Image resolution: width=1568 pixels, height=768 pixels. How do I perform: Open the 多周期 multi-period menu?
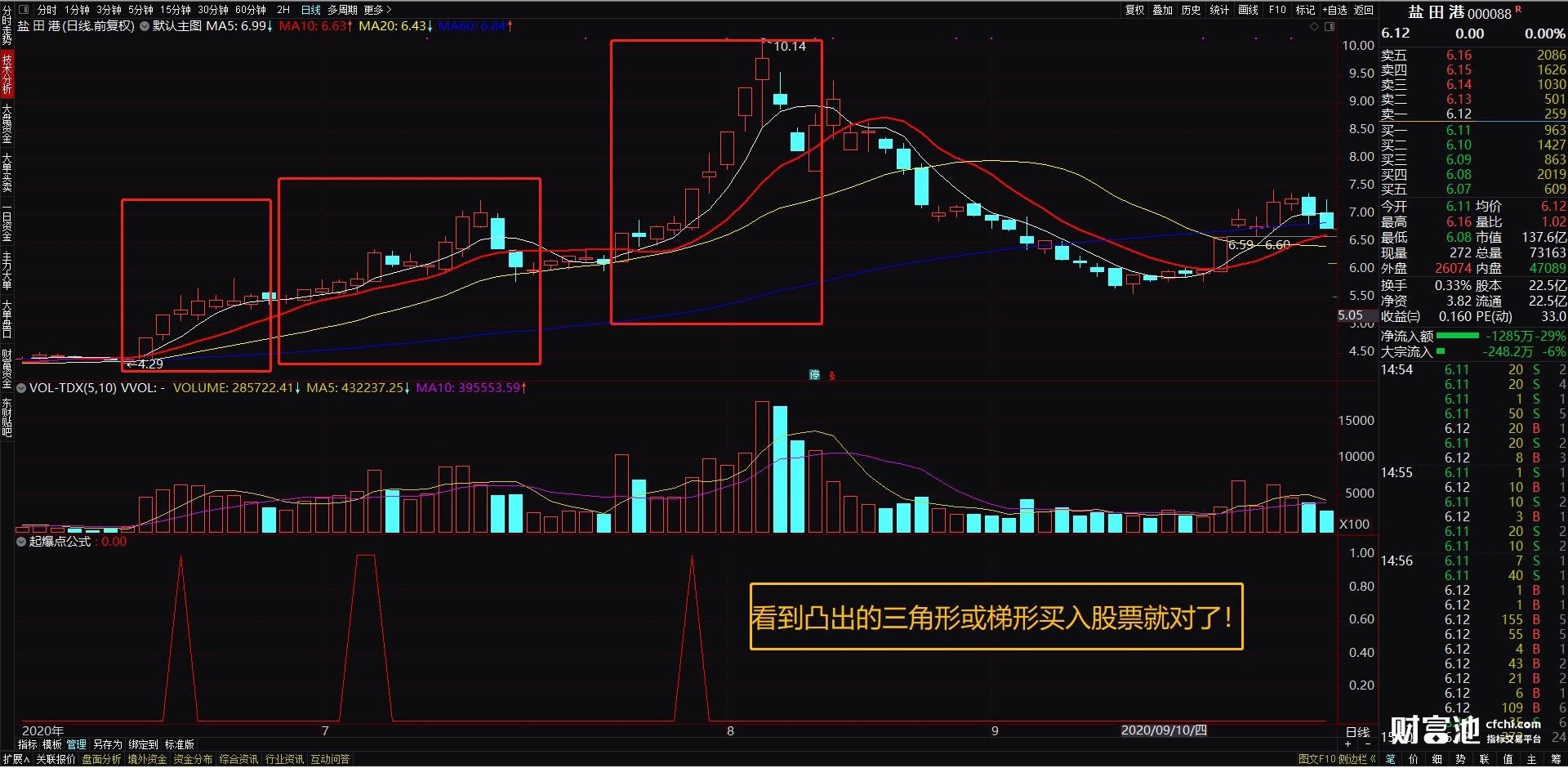coord(343,10)
